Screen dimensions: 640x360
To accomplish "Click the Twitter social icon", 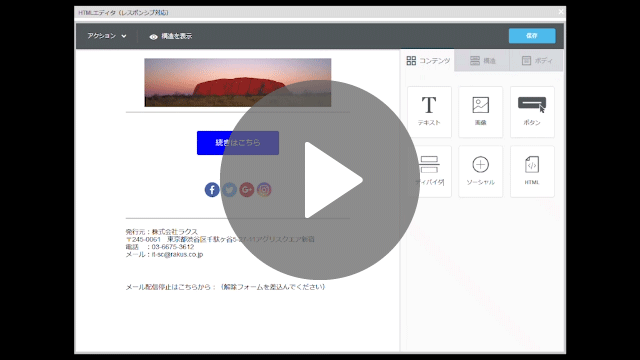I will [x=229, y=190].
